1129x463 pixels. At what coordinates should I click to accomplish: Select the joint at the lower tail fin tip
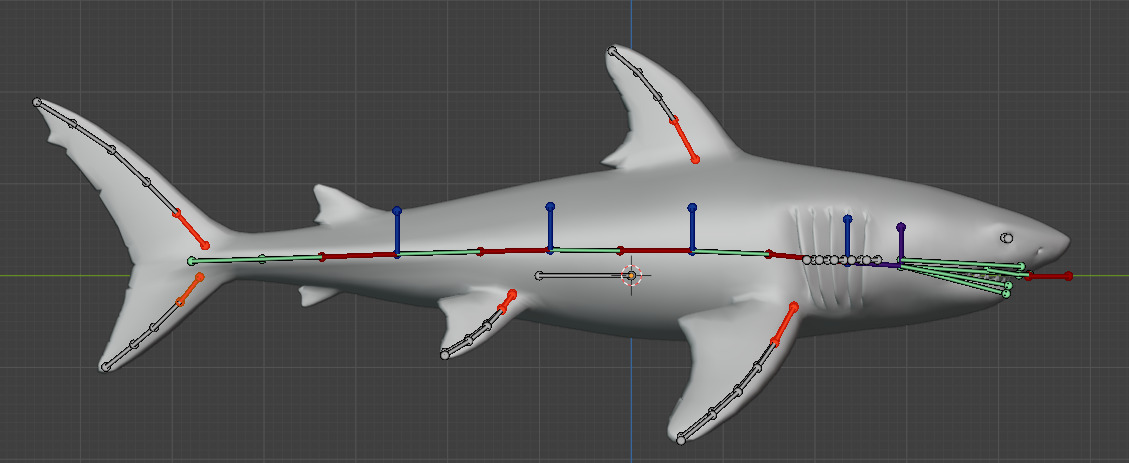[106, 367]
